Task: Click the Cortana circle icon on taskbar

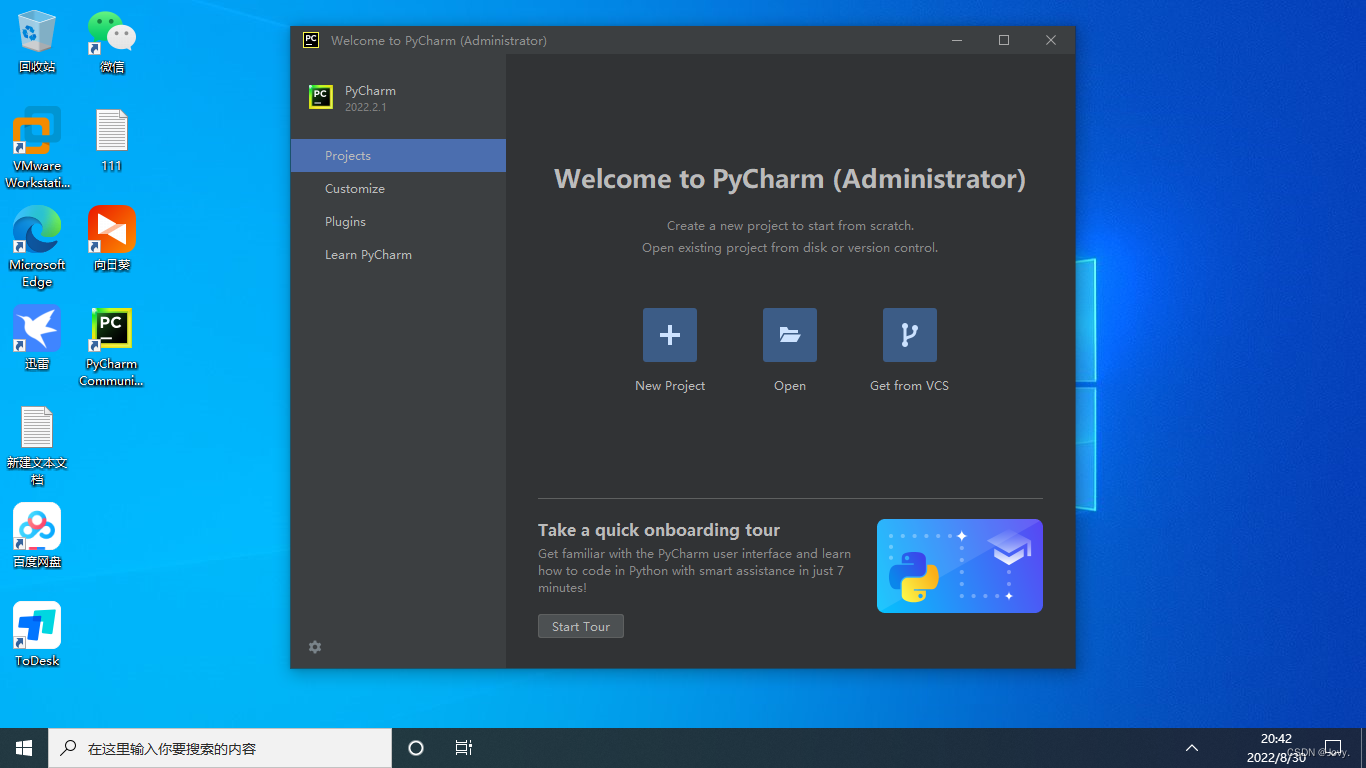Action: pyautogui.click(x=416, y=748)
